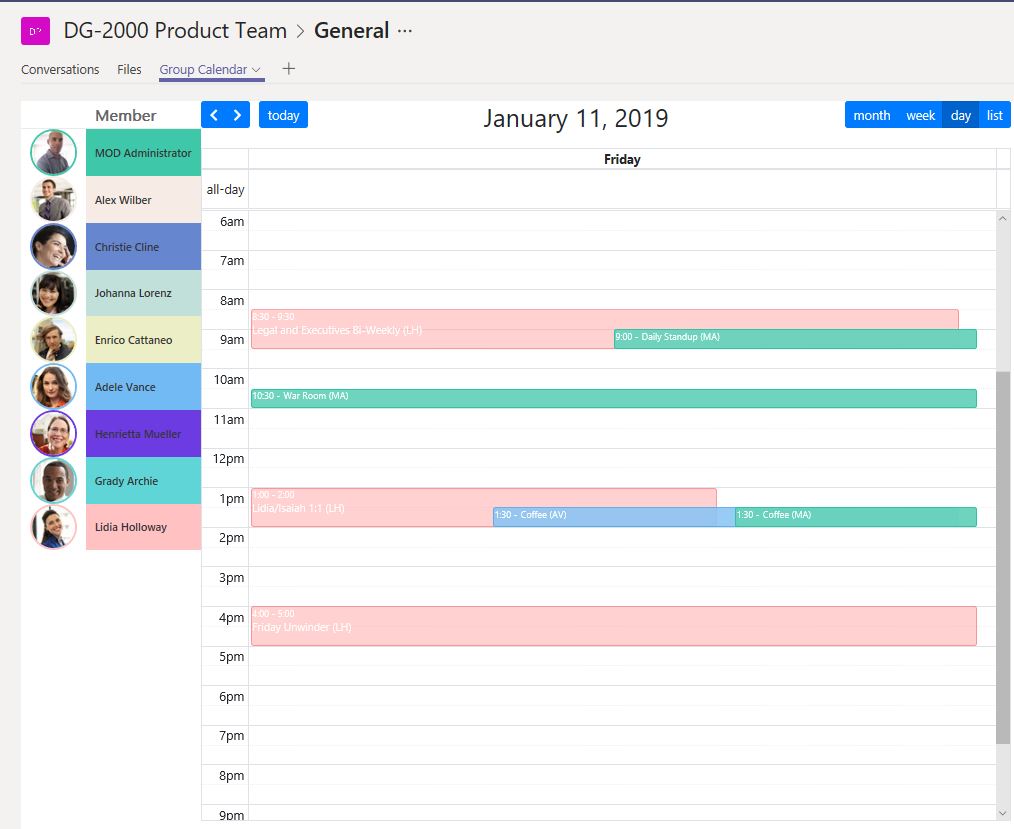Image resolution: width=1014 pixels, height=829 pixels.
Task: Select the week view toggle
Action: (x=920, y=114)
